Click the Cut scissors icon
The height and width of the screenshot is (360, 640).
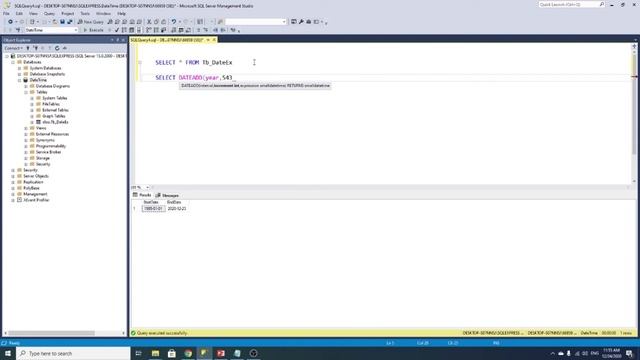149,22
